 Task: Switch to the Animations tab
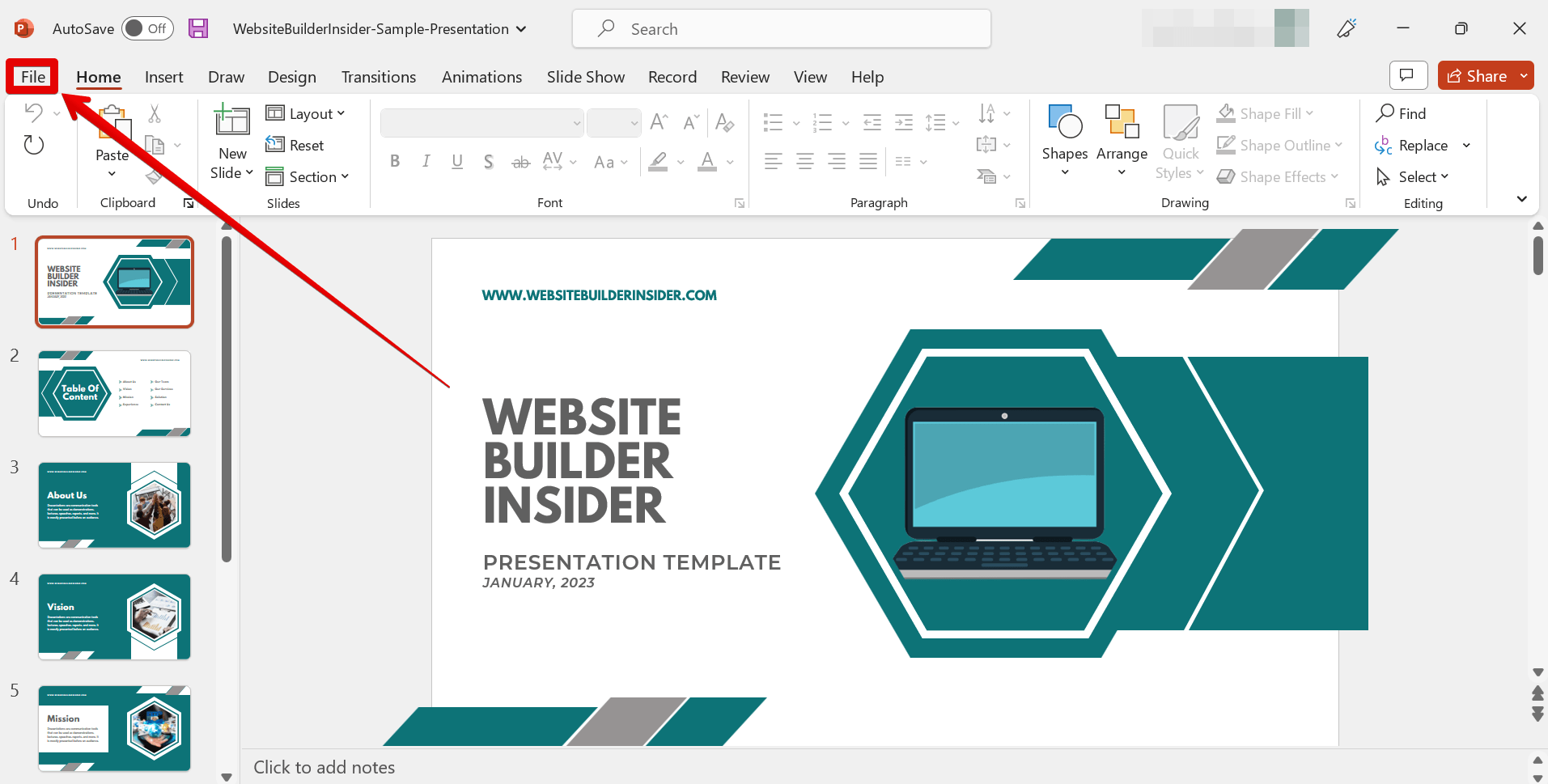(x=481, y=77)
